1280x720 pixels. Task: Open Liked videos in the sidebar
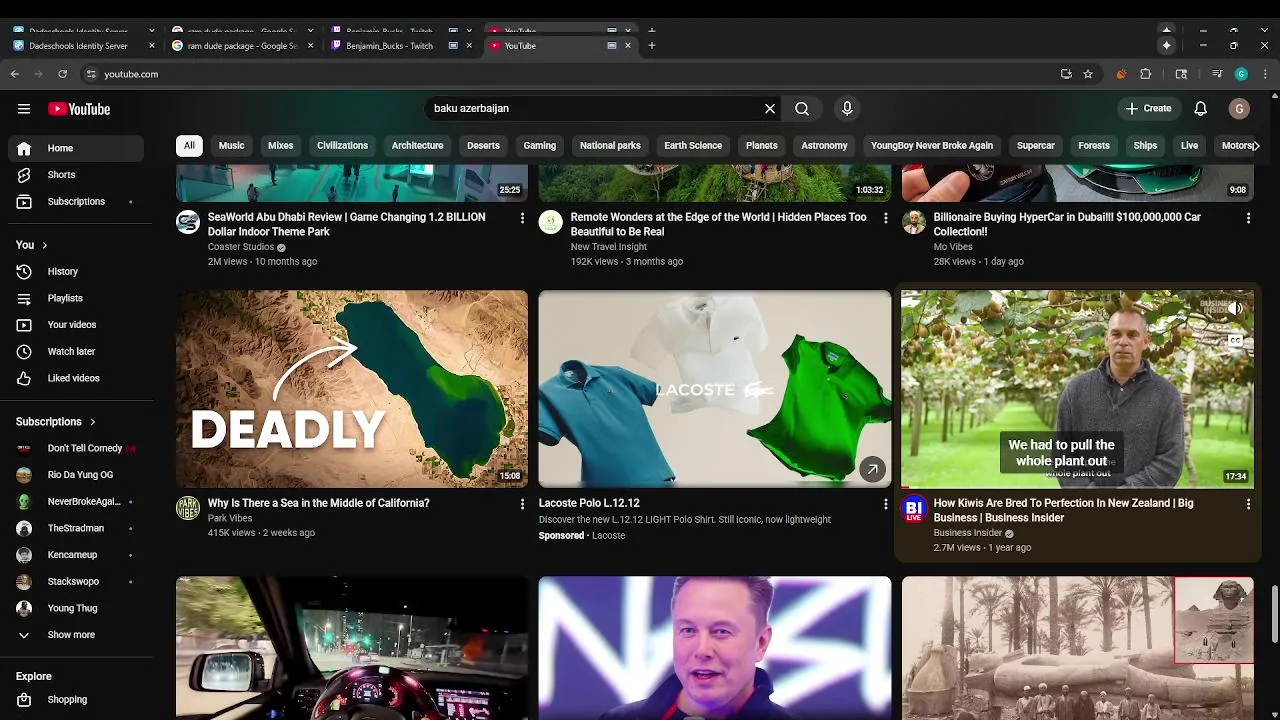click(x=73, y=378)
